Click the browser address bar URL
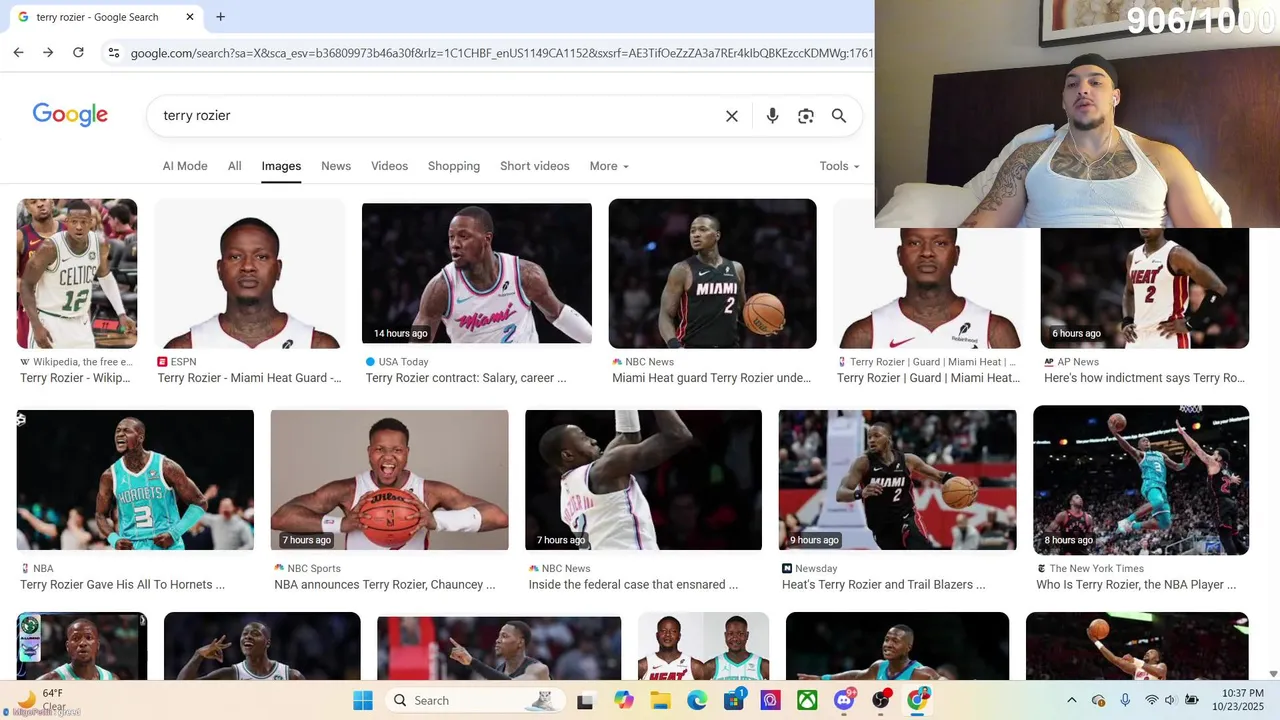 pos(500,53)
